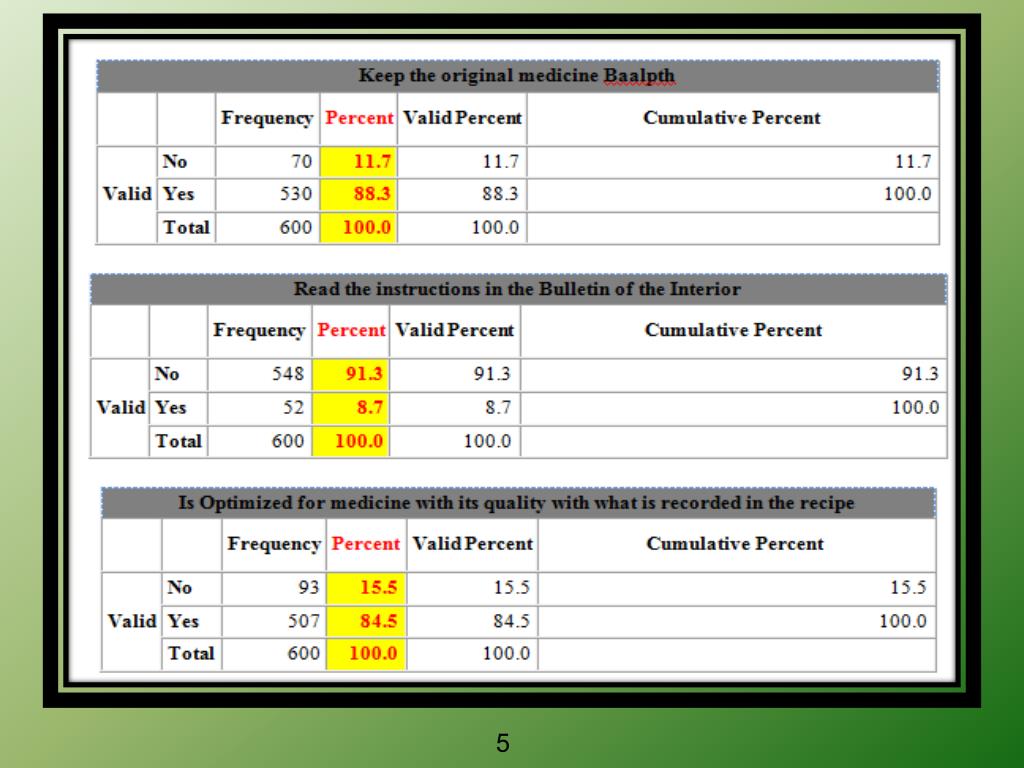Image resolution: width=1024 pixels, height=768 pixels.
Task: Select the title 'Is Optimized for medicine' table heading
Action: [x=516, y=503]
